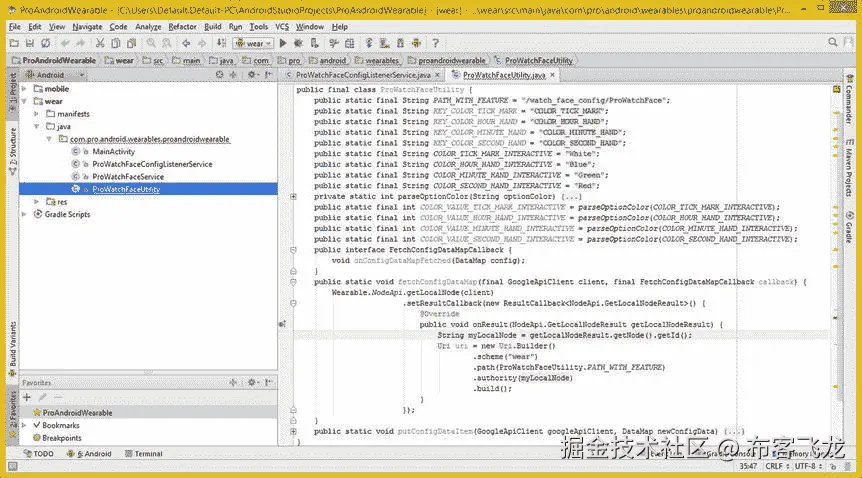Screen dimensions: 862x478
Task: Open the Build menu
Action: coord(212,26)
